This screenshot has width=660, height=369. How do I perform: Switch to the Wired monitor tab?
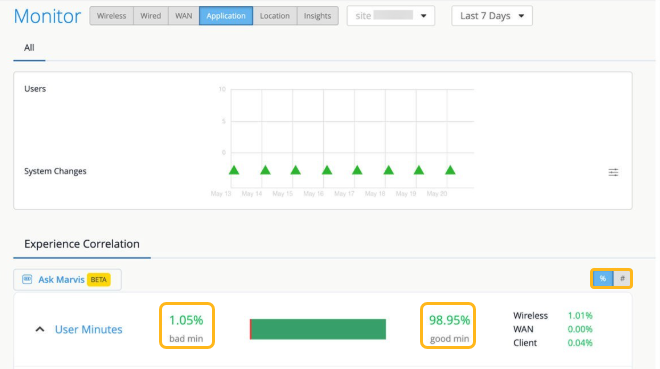(151, 16)
